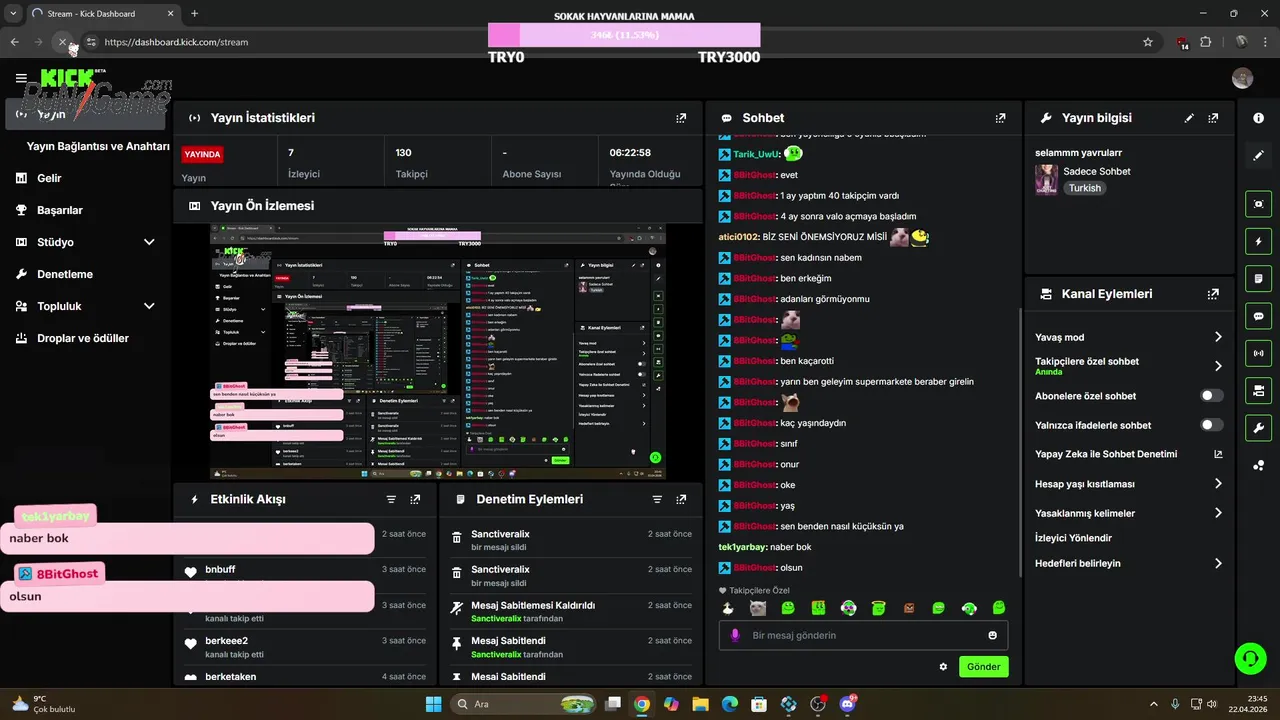Viewport: 1280px width, 720px height.
Task: Toggle the chat bubble icon in right sidebar
Action: [x=1258, y=315]
